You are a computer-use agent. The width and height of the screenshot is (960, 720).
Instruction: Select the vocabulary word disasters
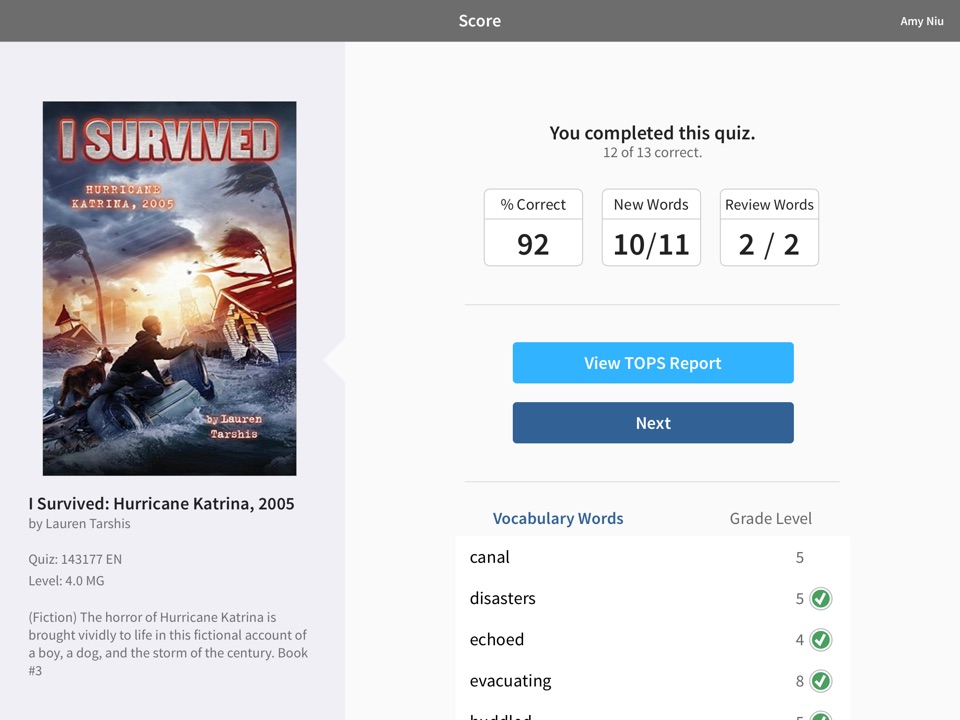[x=502, y=598]
